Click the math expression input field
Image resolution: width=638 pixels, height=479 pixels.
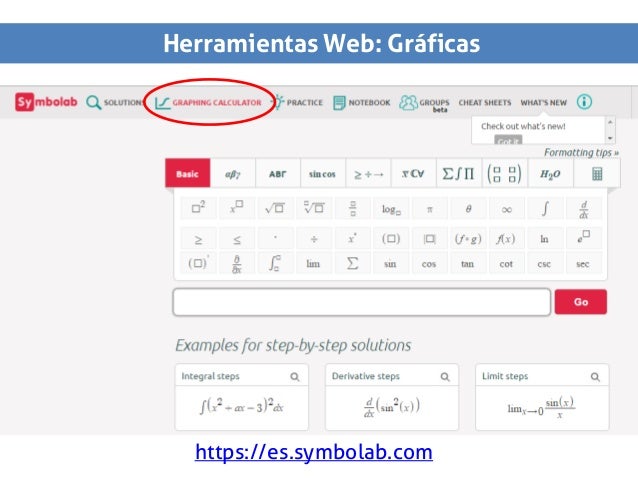(x=362, y=302)
